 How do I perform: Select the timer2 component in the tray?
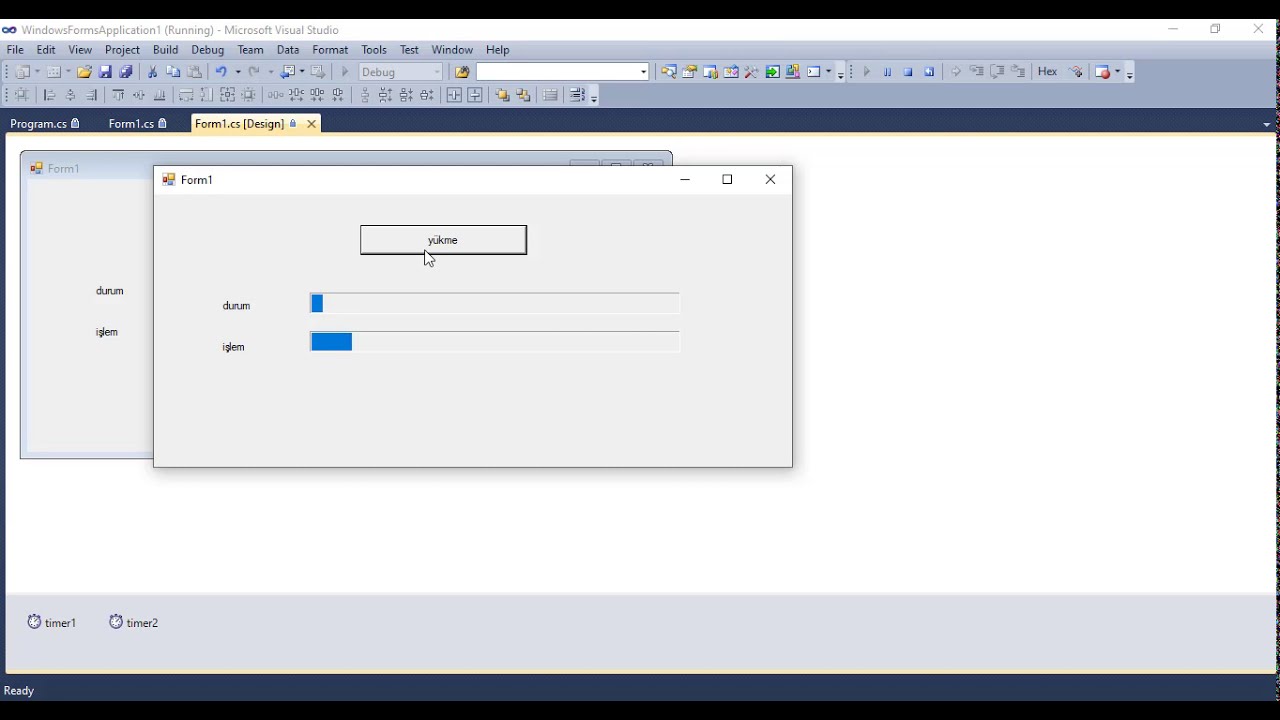[x=134, y=622]
